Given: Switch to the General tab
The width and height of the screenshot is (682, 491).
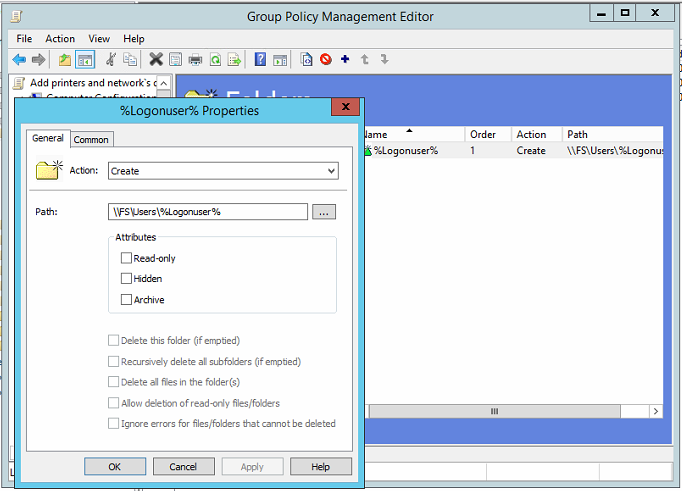Looking at the screenshot, I should click(x=48, y=138).
